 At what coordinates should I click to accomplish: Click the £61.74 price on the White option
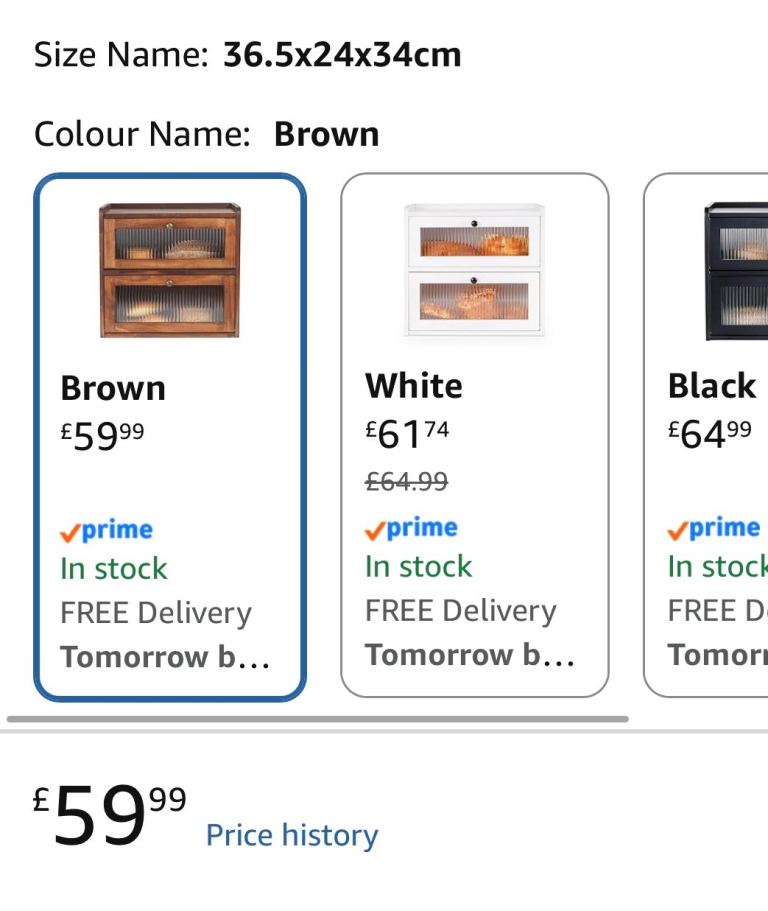point(408,434)
